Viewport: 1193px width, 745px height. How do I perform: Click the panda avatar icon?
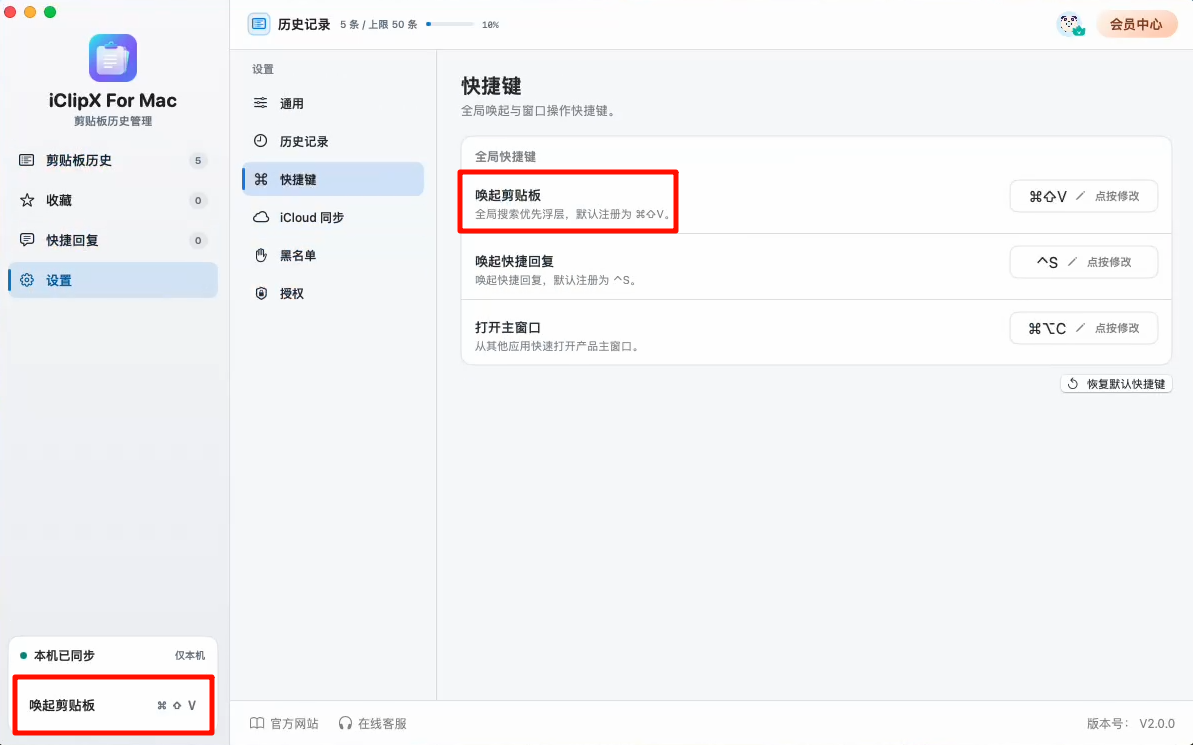[1071, 24]
